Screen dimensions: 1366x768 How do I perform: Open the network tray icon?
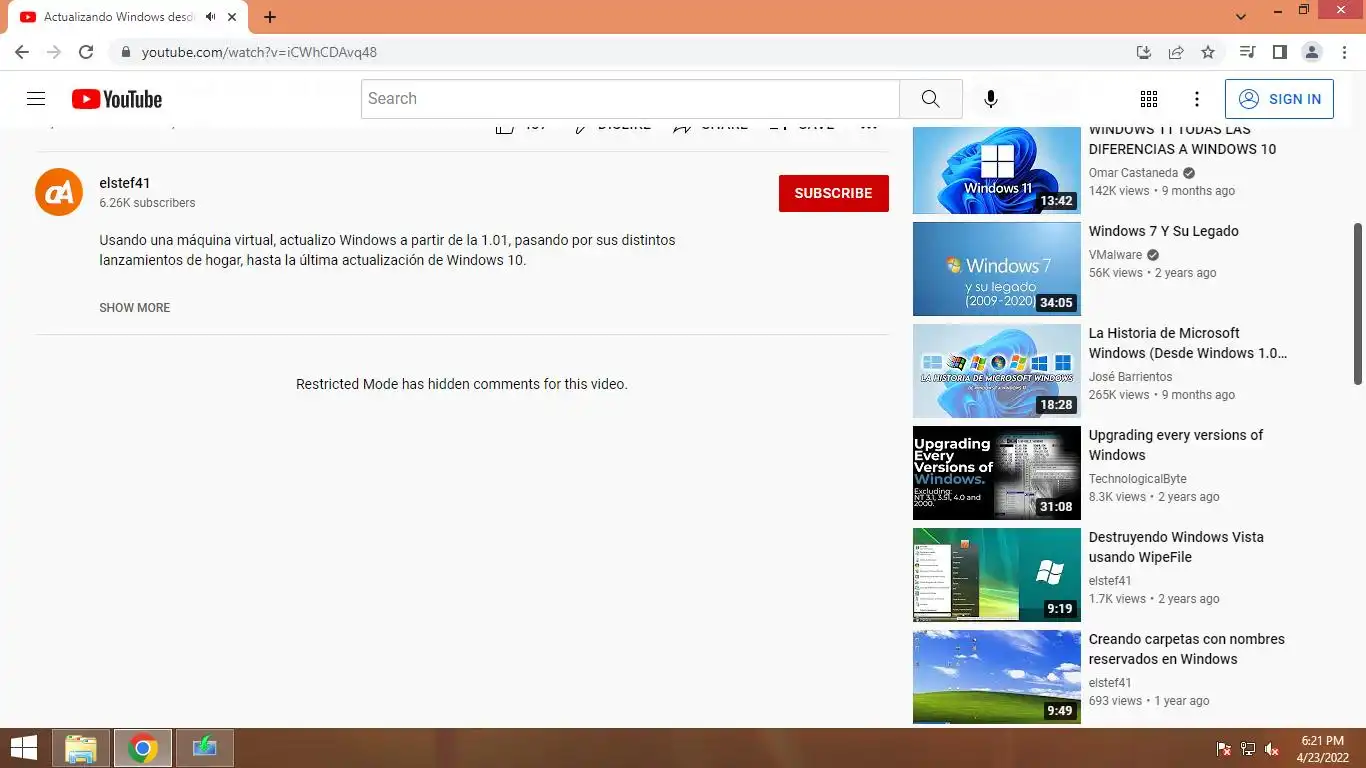tap(1248, 749)
